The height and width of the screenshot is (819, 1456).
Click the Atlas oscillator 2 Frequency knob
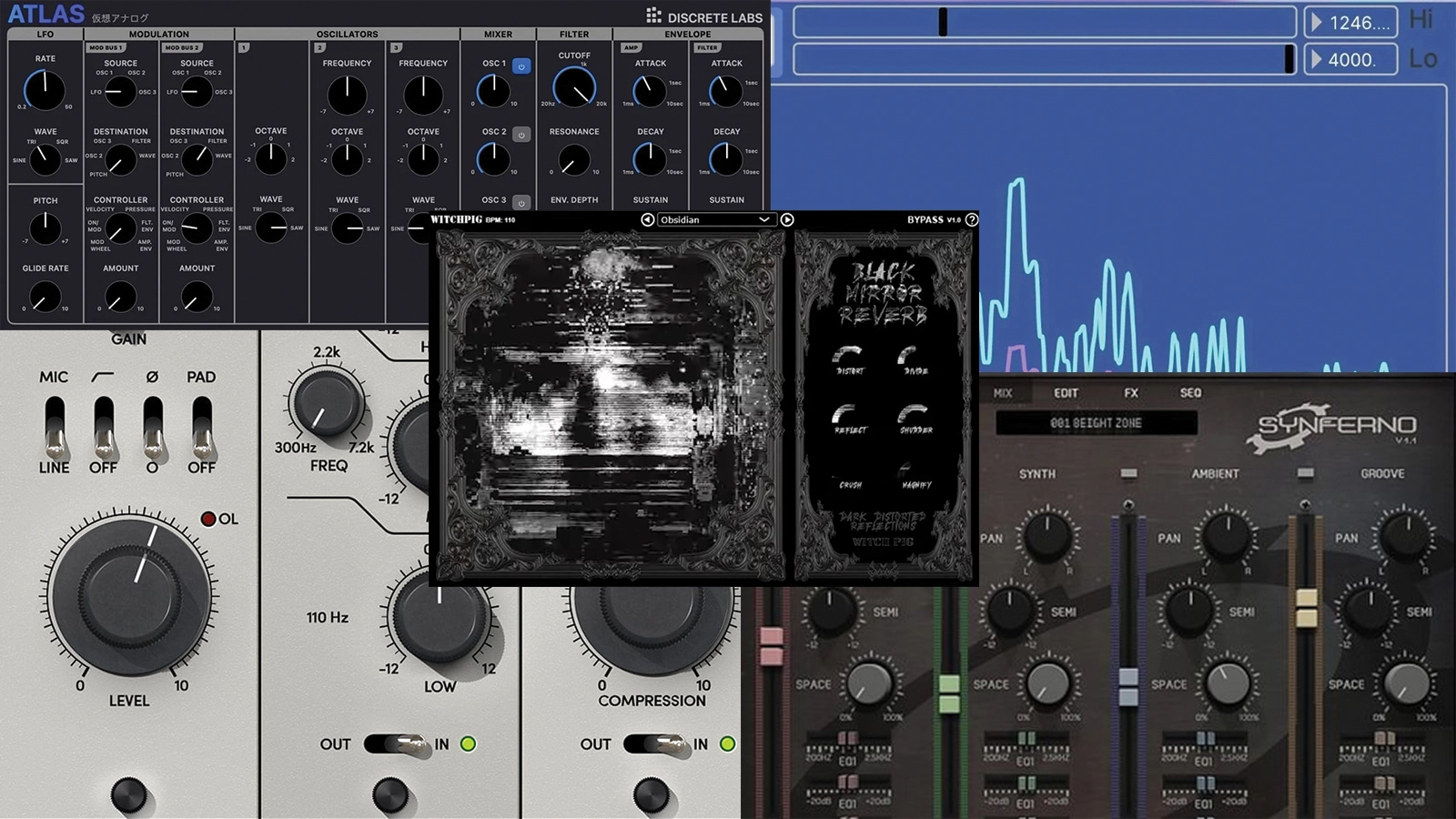tap(347, 95)
